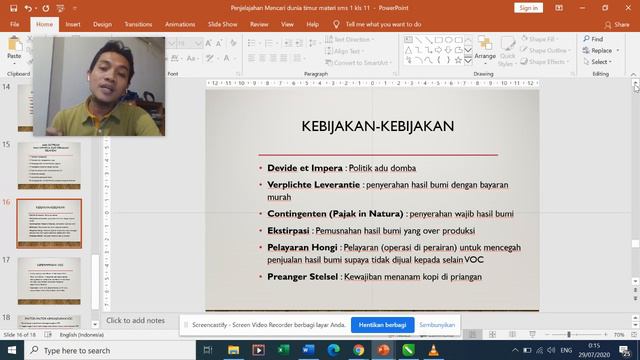This screenshot has height=360, width=640.
Task: Redo the last action
Action: tap(45, 8)
